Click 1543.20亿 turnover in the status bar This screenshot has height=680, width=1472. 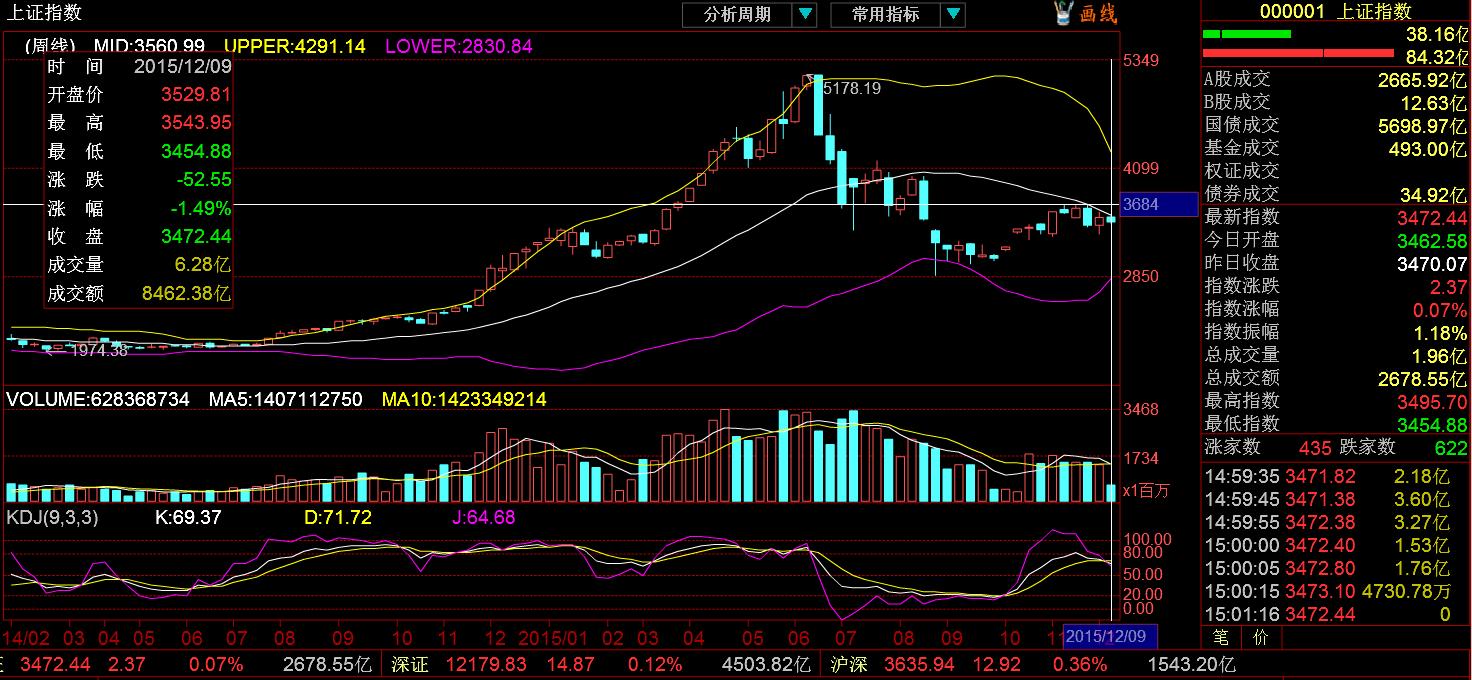pos(1191,664)
